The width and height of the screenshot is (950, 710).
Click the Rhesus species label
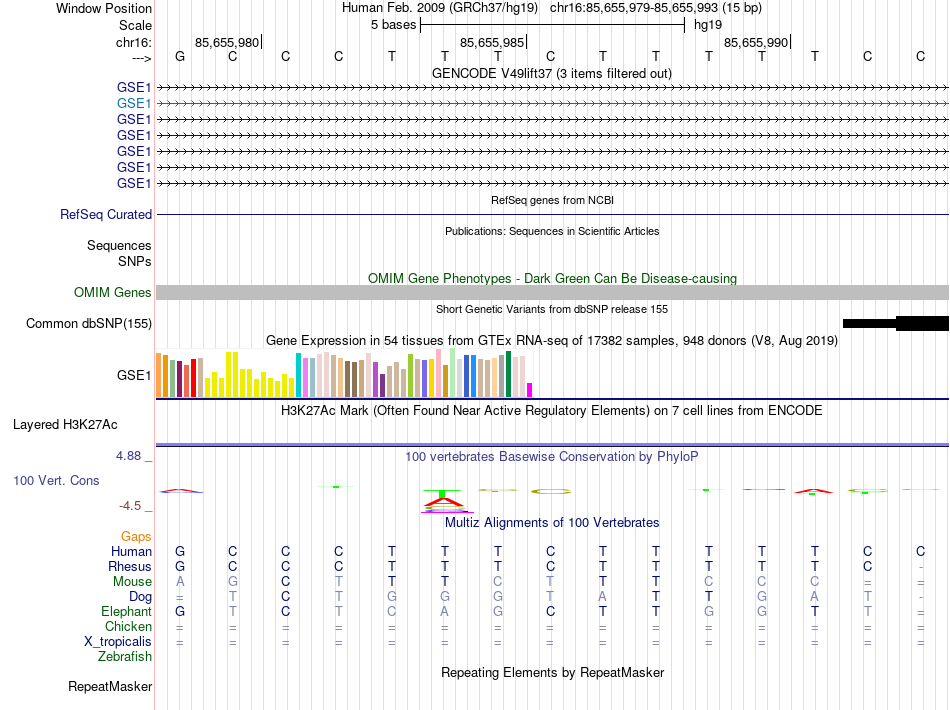(x=130, y=566)
